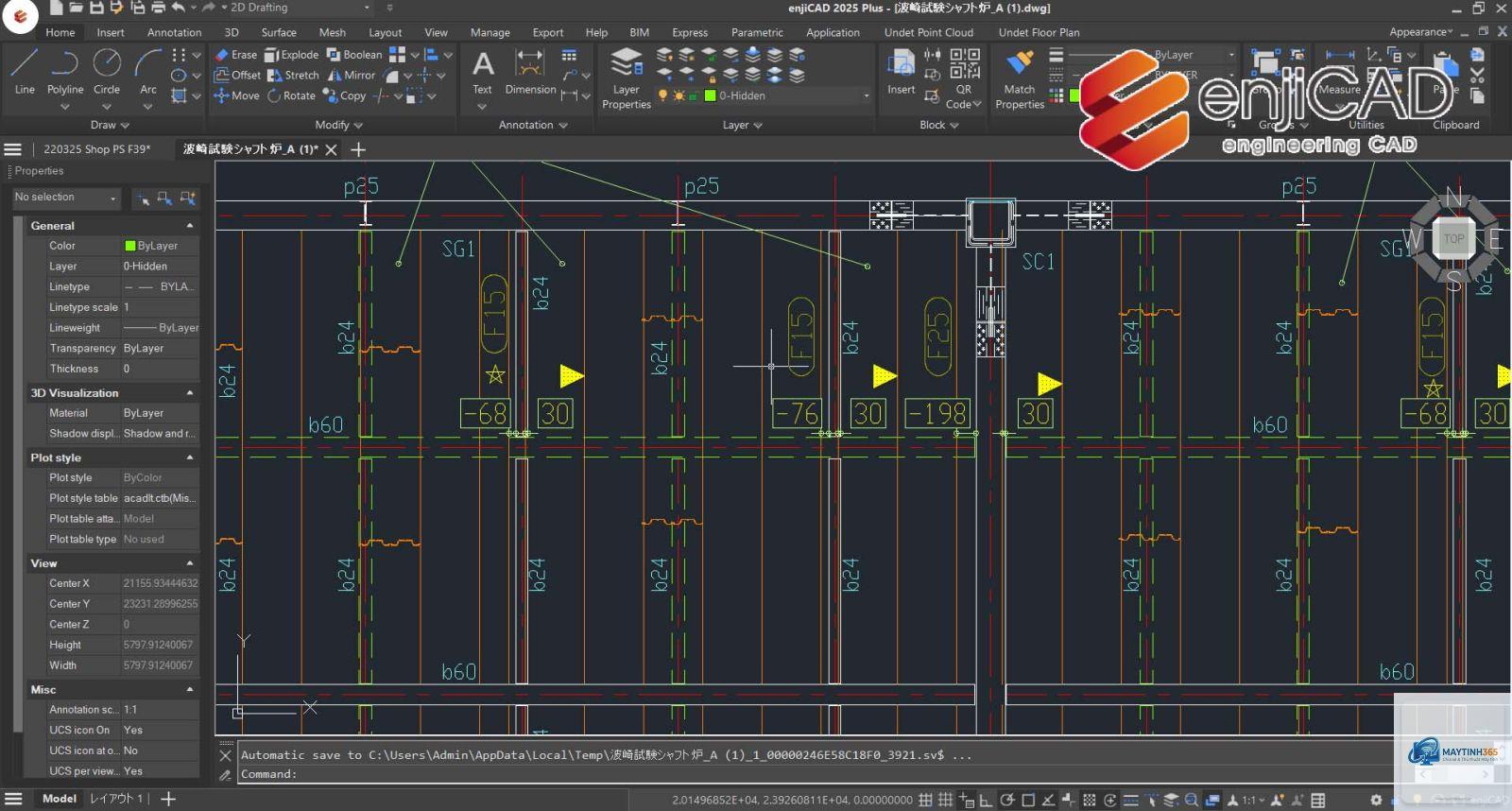Select the Circle tool
This screenshot has height=811, width=1512.
[x=107, y=72]
